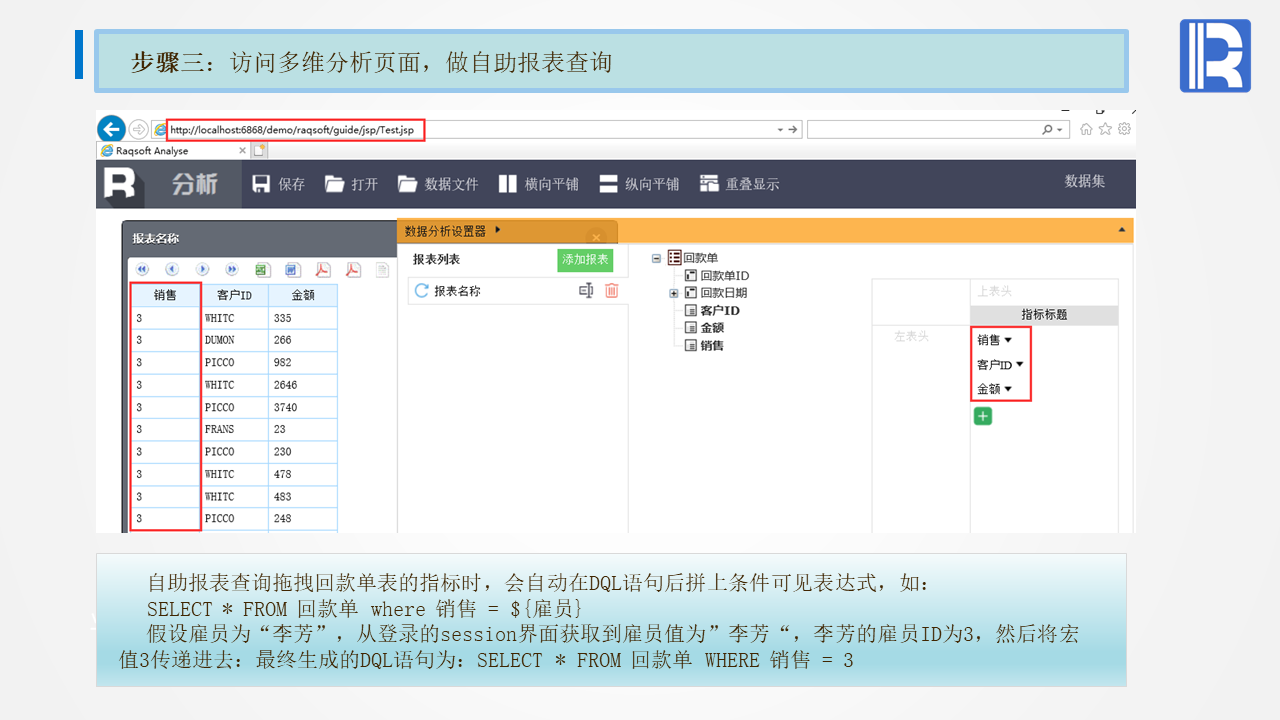Click the 指标标题 header cell
1280x720 pixels.
pos(1044,315)
